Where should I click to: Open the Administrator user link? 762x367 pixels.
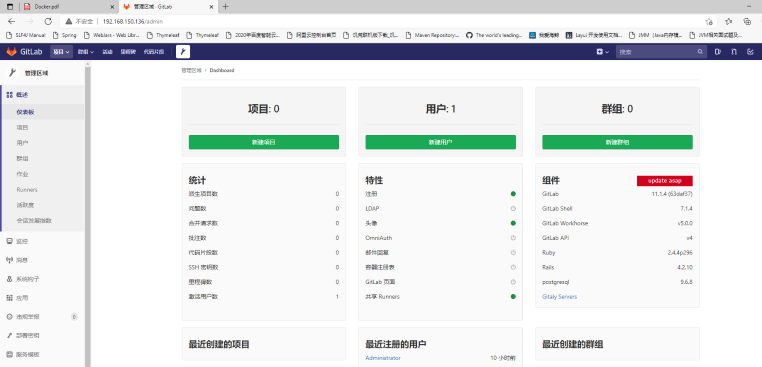click(x=383, y=358)
